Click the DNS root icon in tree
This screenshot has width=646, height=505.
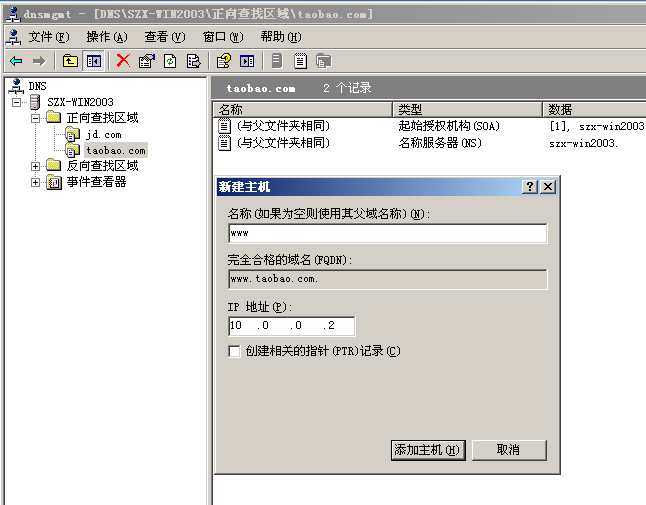(x=16, y=86)
